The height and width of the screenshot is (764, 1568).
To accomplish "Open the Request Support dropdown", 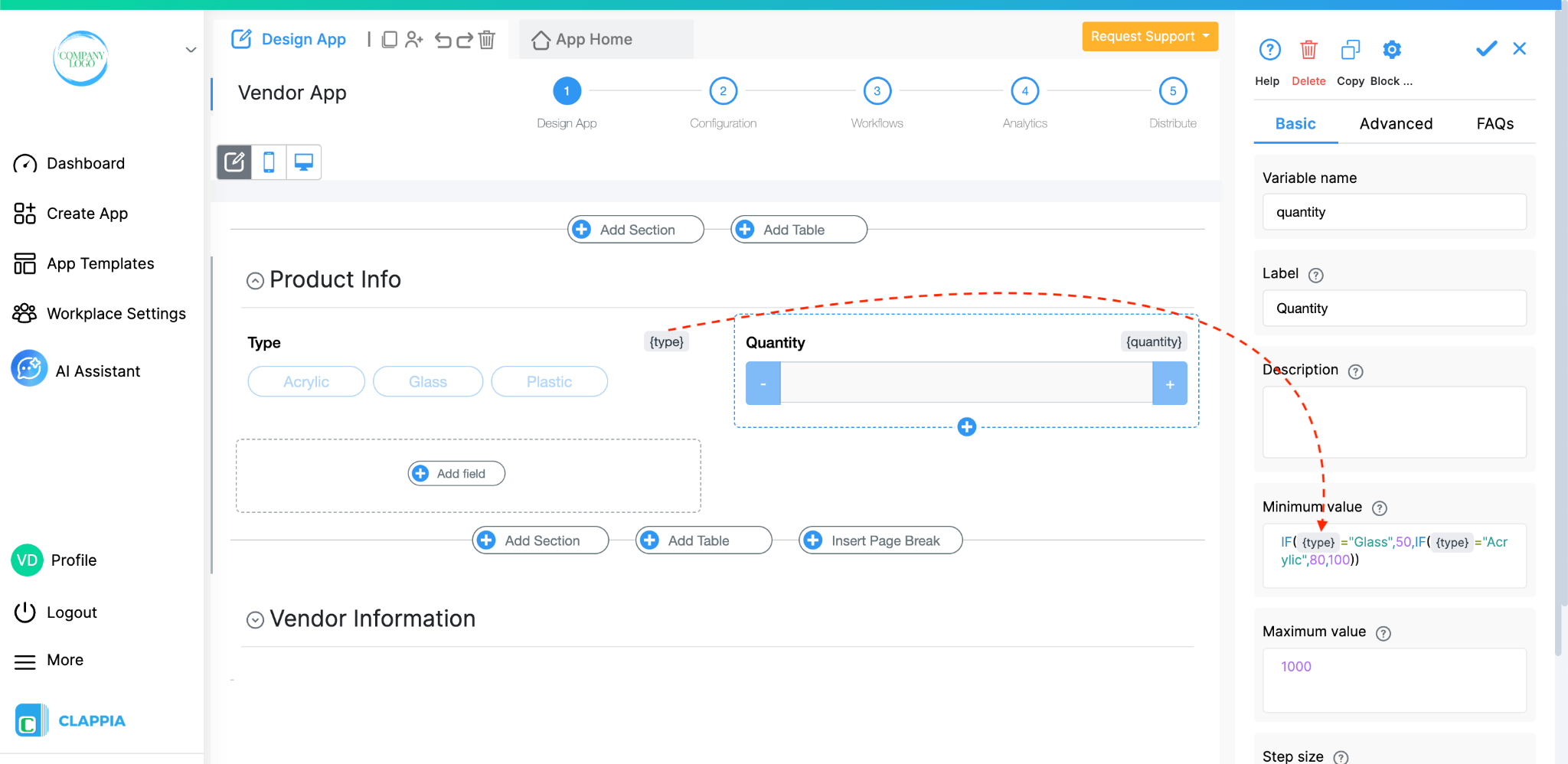I will (x=1149, y=36).
